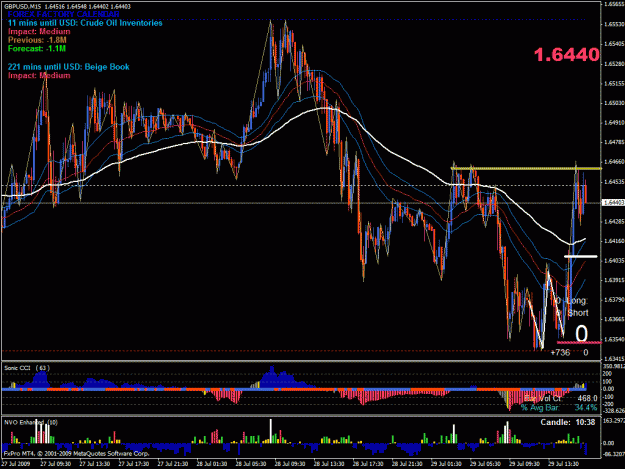The width and height of the screenshot is (625, 469).
Task: Click the 1.65155 price axis label
Action: click(614, 84)
